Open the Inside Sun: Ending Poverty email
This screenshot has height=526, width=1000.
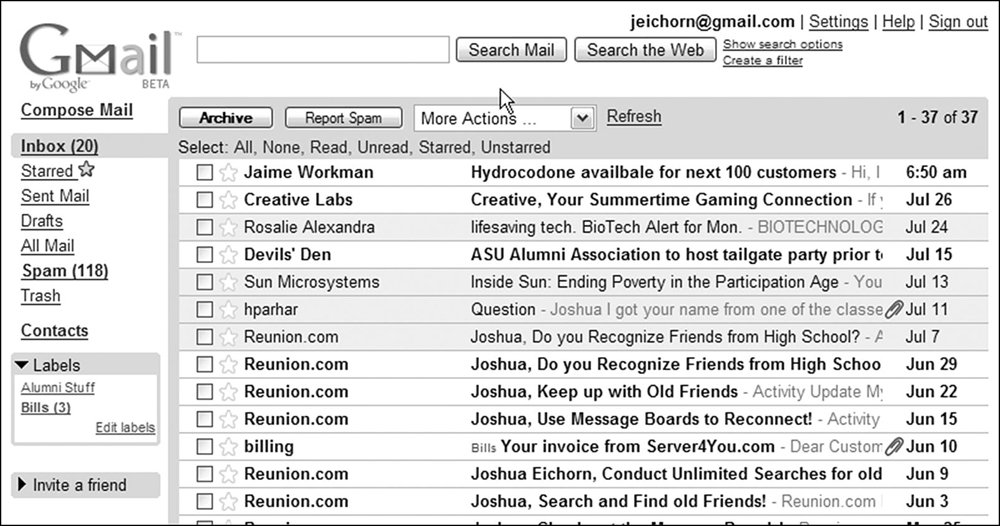(654, 282)
